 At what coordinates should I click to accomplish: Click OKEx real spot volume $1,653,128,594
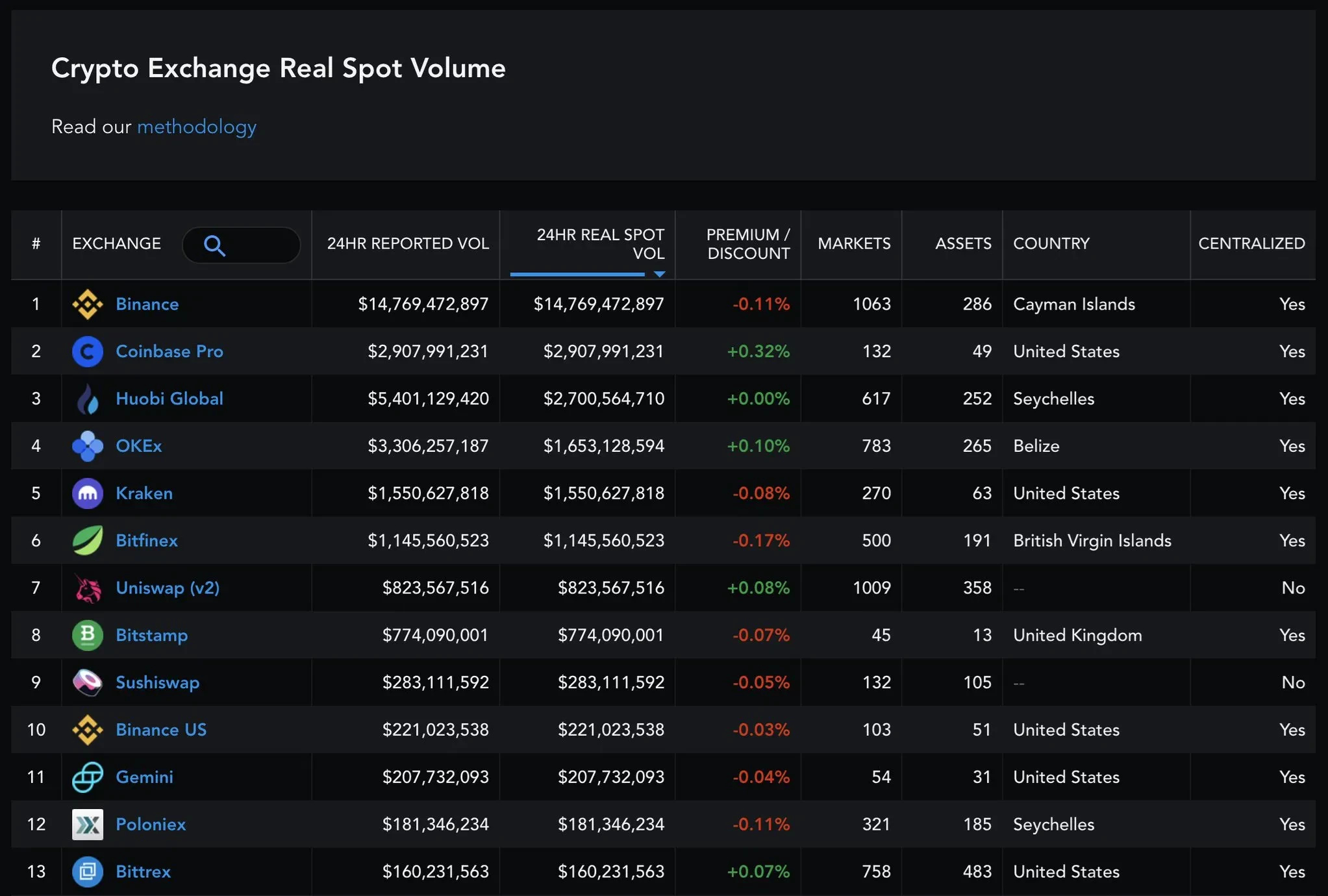[x=604, y=446]
